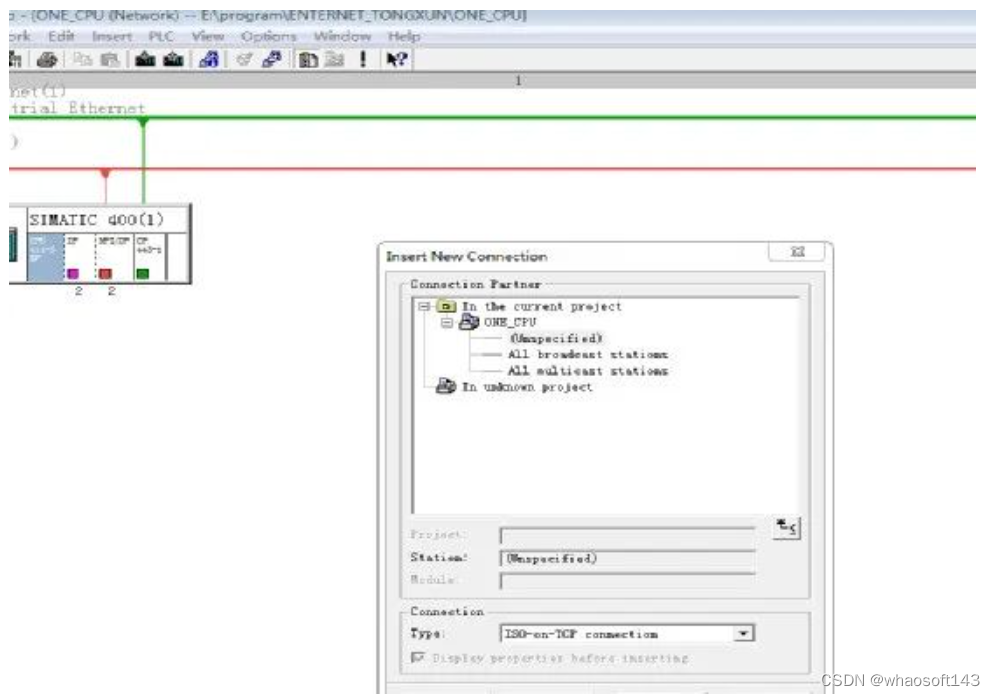
Task: Click the context help arrow-question icon
Action: [x=397, y=60]
